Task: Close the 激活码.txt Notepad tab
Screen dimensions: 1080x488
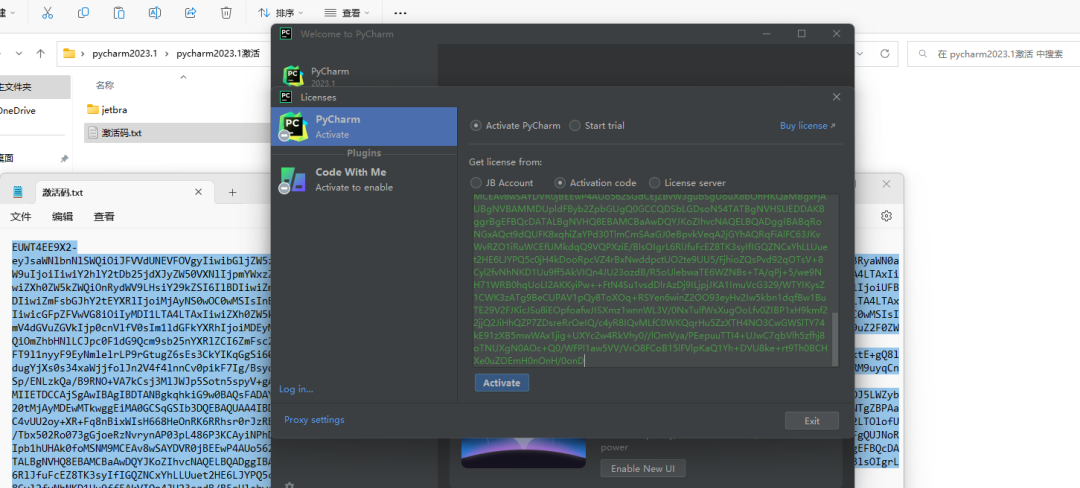Action: tap(199, 192)
